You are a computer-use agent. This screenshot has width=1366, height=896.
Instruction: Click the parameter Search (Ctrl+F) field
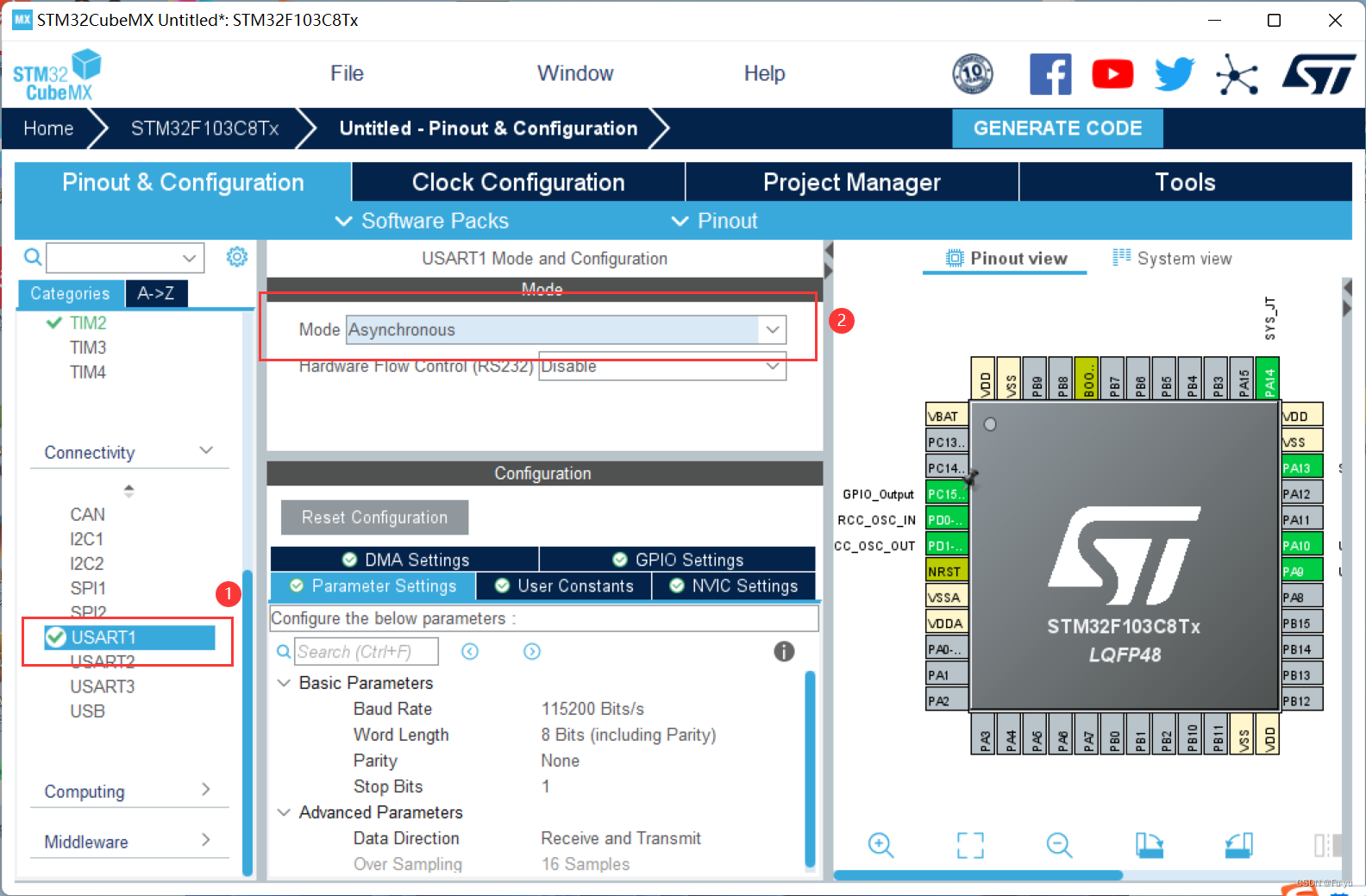point(367,651)
